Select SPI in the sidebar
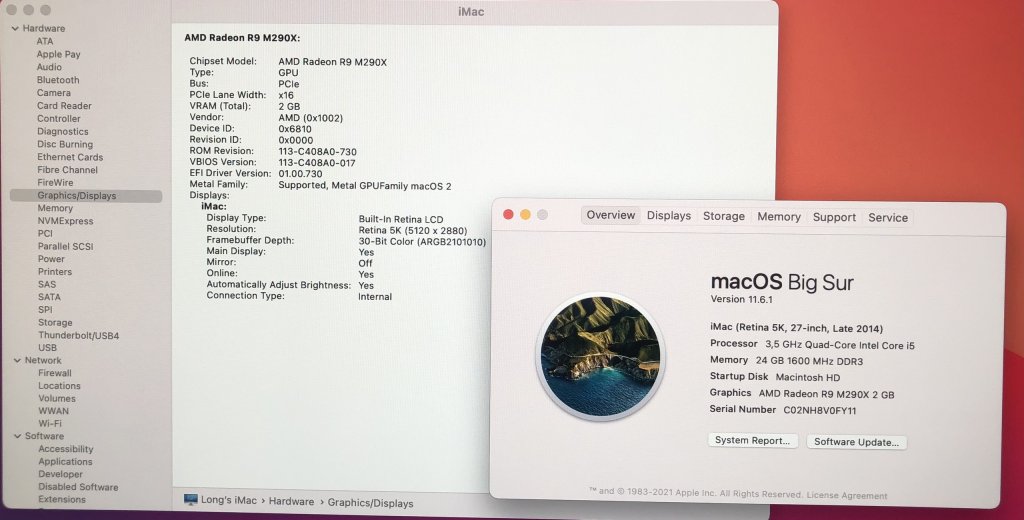This screenshot has height=520, width=1024. point(45,310)
